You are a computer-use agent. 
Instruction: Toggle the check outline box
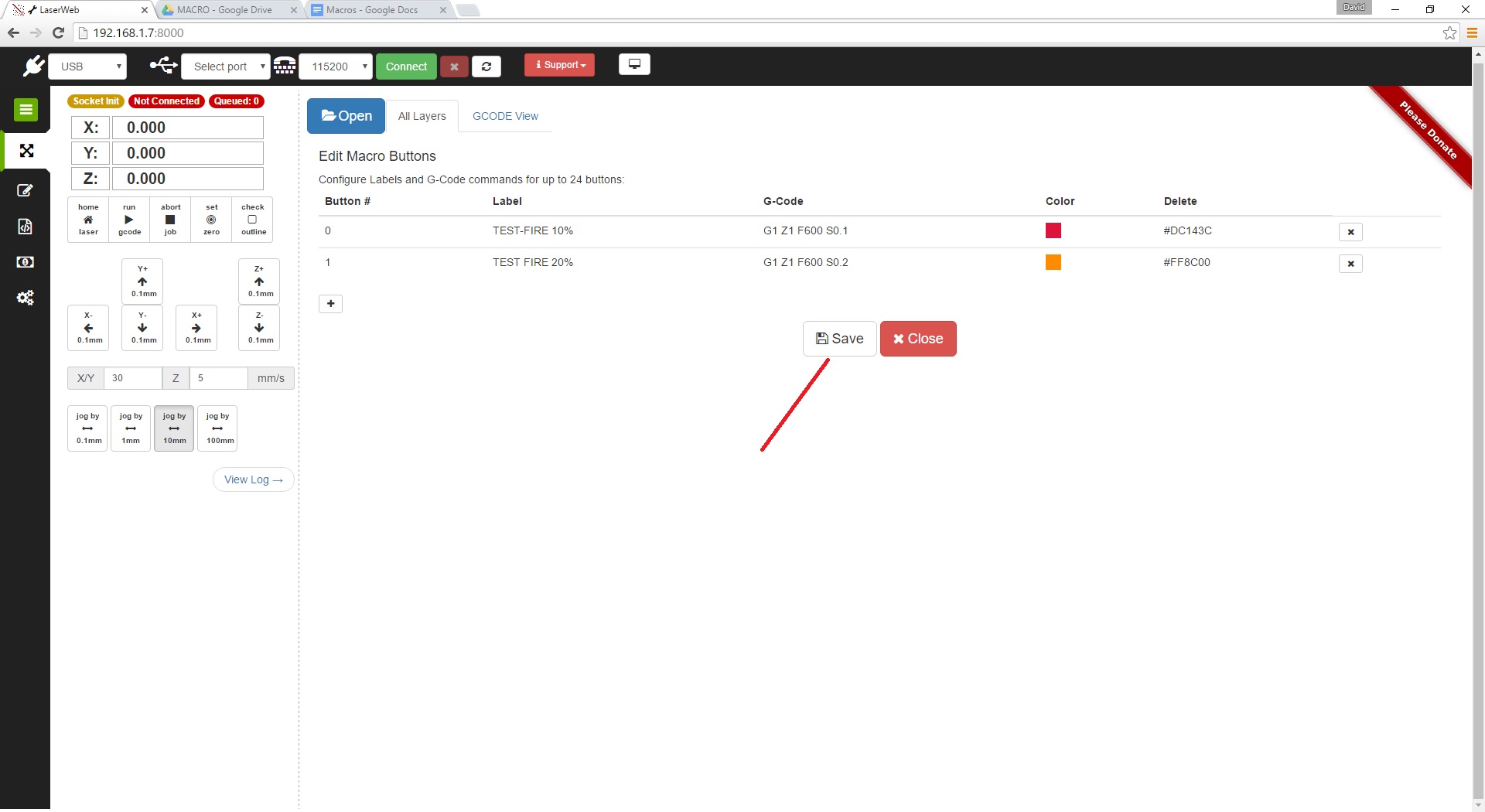click(x=253, y=220)
